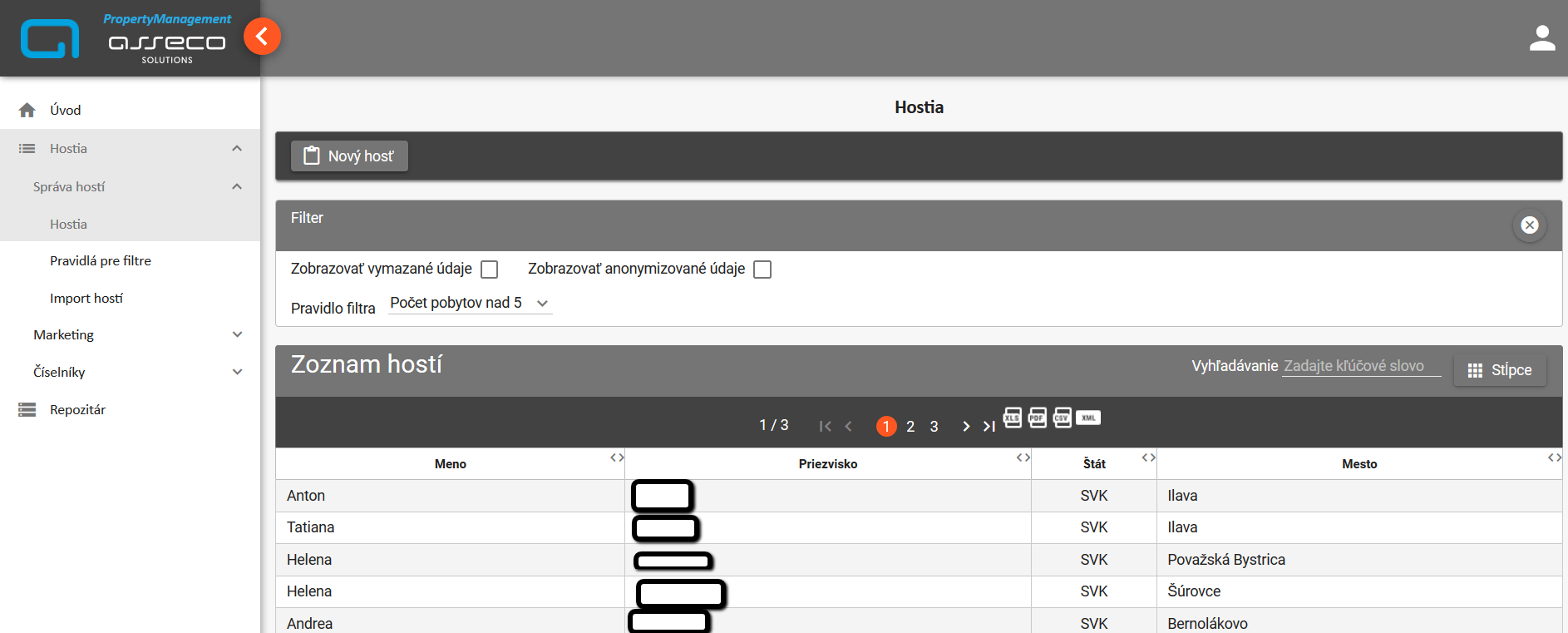This screenshot has width=1568, height=633.
Task: Export guest list as PDF
Action: pyautogui.click(x=1037, y=418)
